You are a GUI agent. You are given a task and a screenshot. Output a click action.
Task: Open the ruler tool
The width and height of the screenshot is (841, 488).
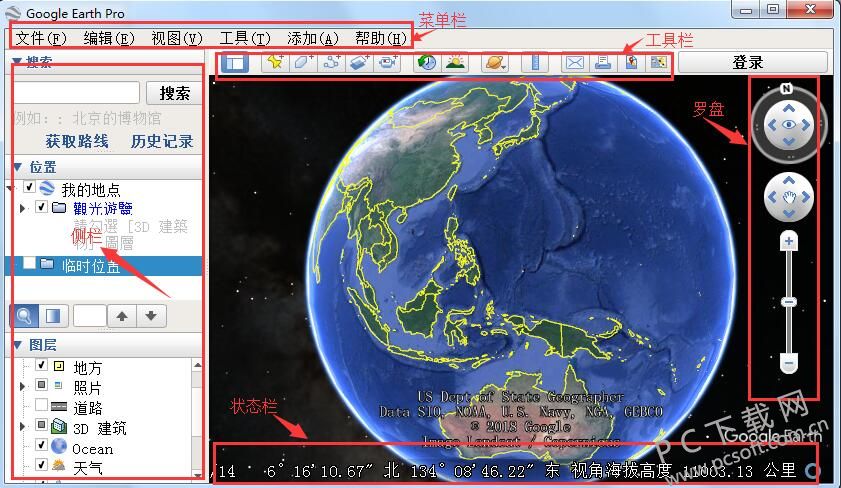535,62
